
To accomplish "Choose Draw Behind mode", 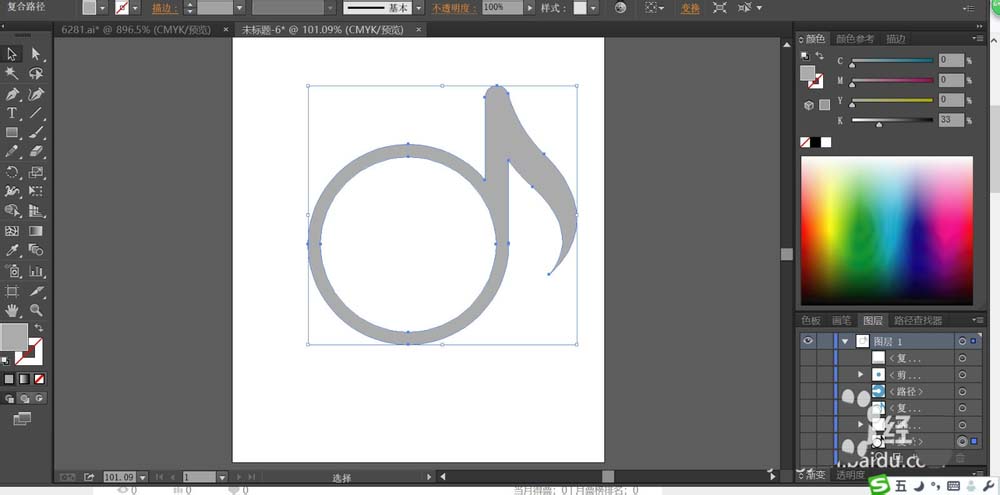I will [25, 398].
